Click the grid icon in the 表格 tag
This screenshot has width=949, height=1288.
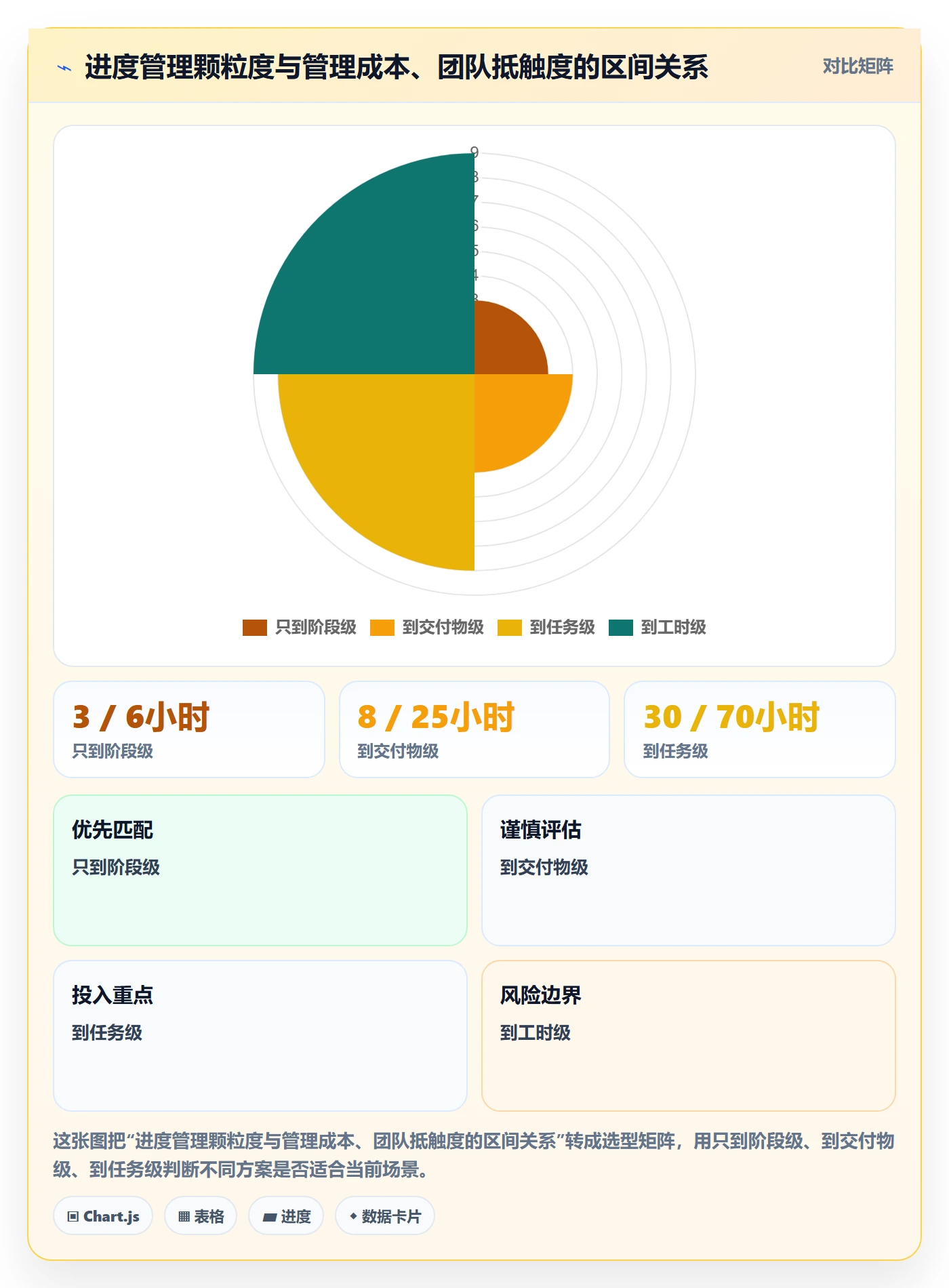(x=184, y=1217)
